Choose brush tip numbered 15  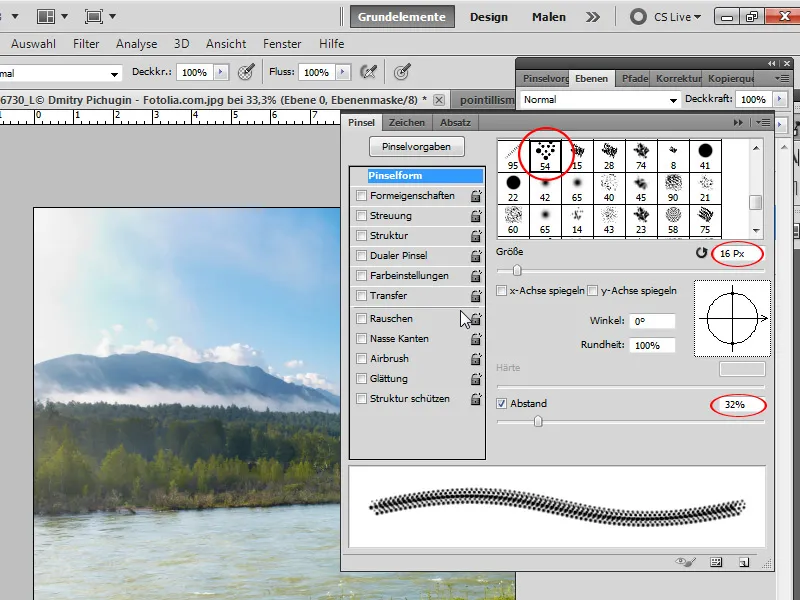pyautogui.click(x=577, y=156)
